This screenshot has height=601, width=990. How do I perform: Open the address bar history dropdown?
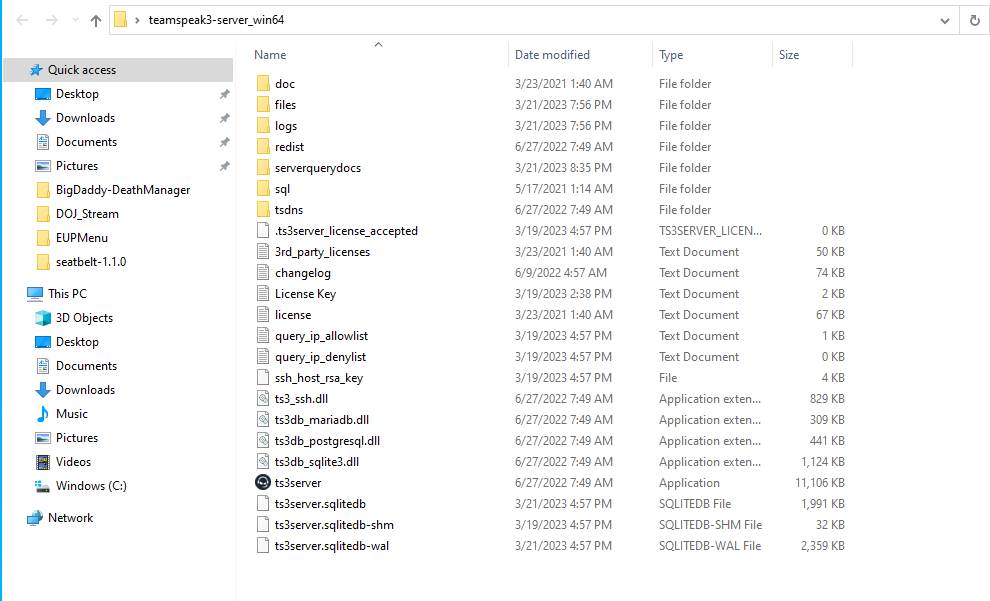(x=945, y=20)
